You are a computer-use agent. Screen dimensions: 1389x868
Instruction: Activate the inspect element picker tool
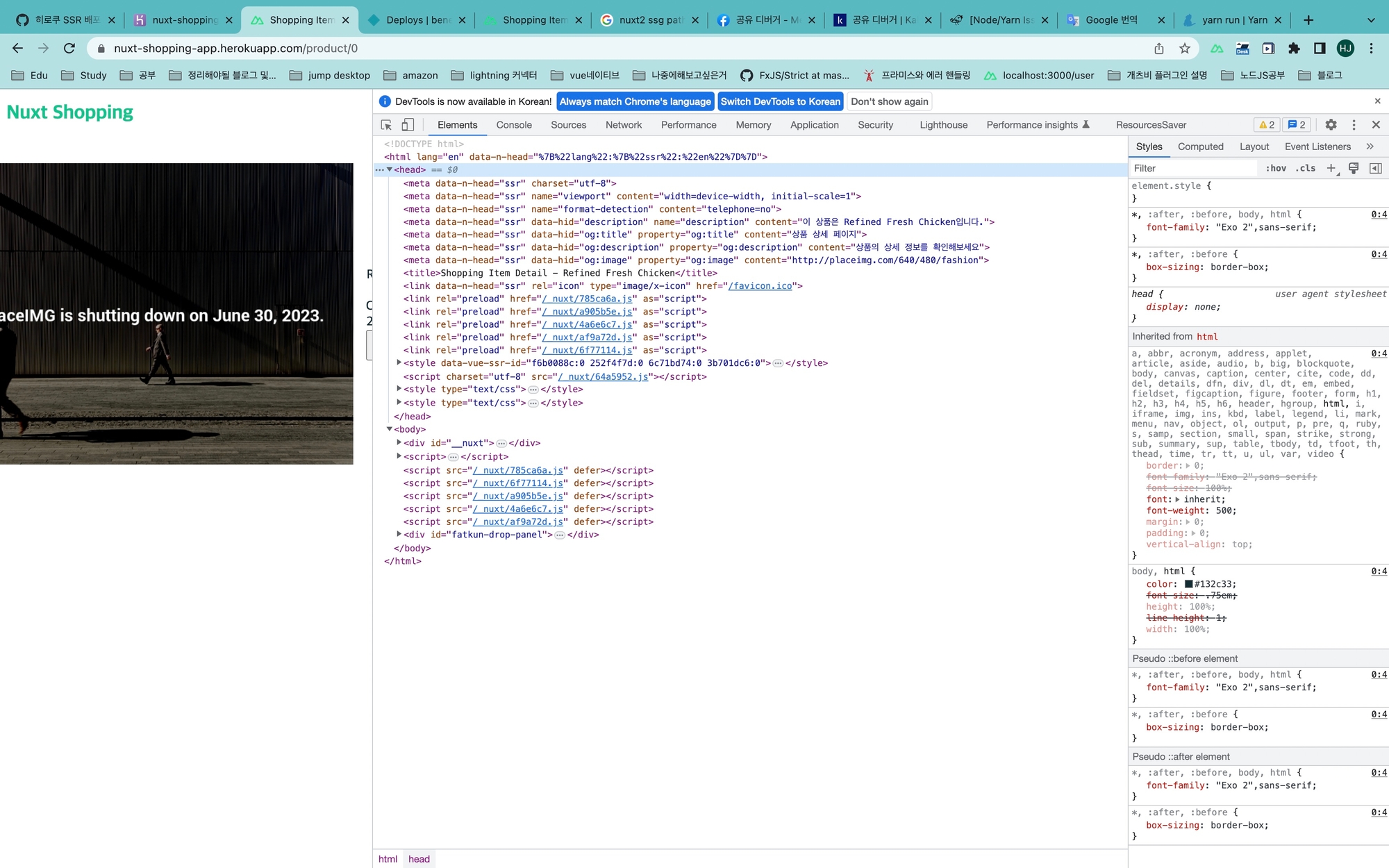click(386, 125)
